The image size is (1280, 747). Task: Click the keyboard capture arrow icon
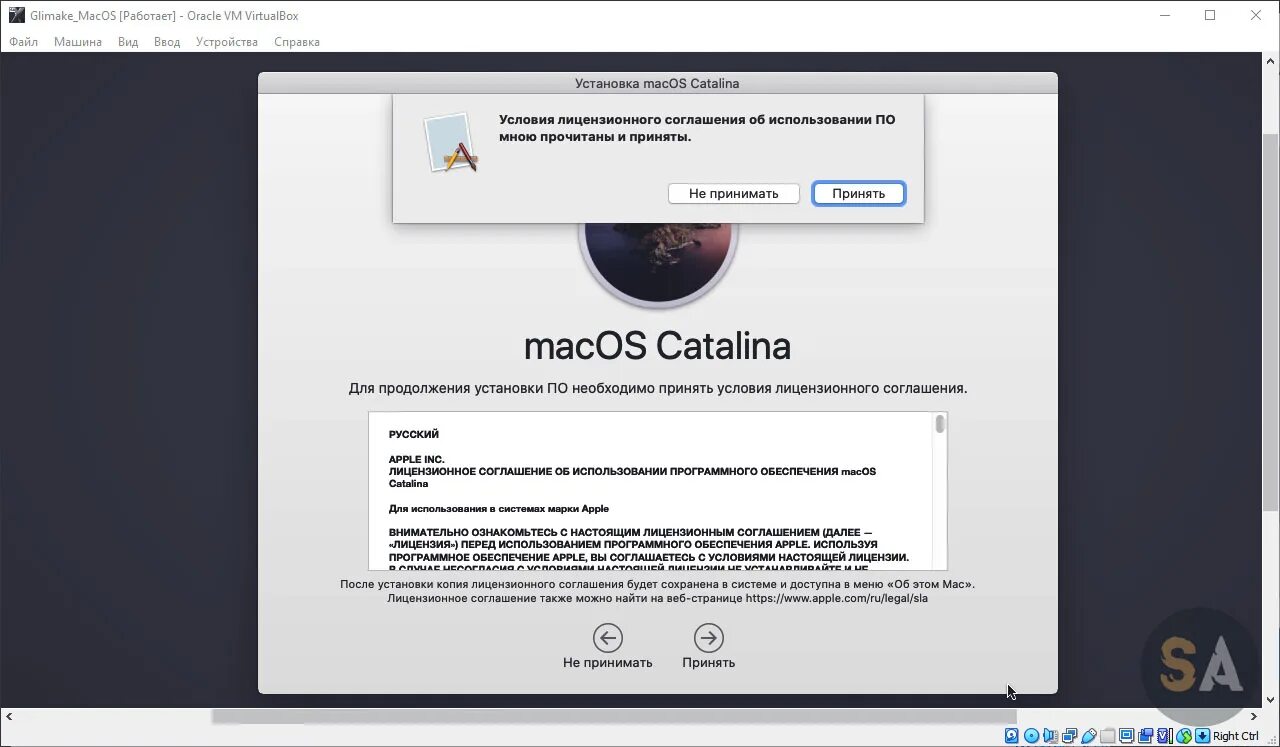pyautogui.click(x=1202, y=736)
